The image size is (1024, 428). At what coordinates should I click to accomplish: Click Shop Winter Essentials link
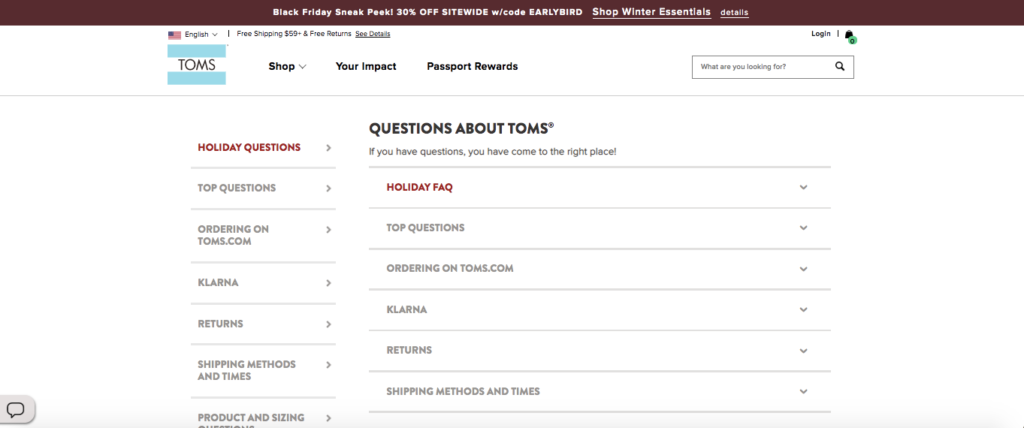click(x=652, y=12)
